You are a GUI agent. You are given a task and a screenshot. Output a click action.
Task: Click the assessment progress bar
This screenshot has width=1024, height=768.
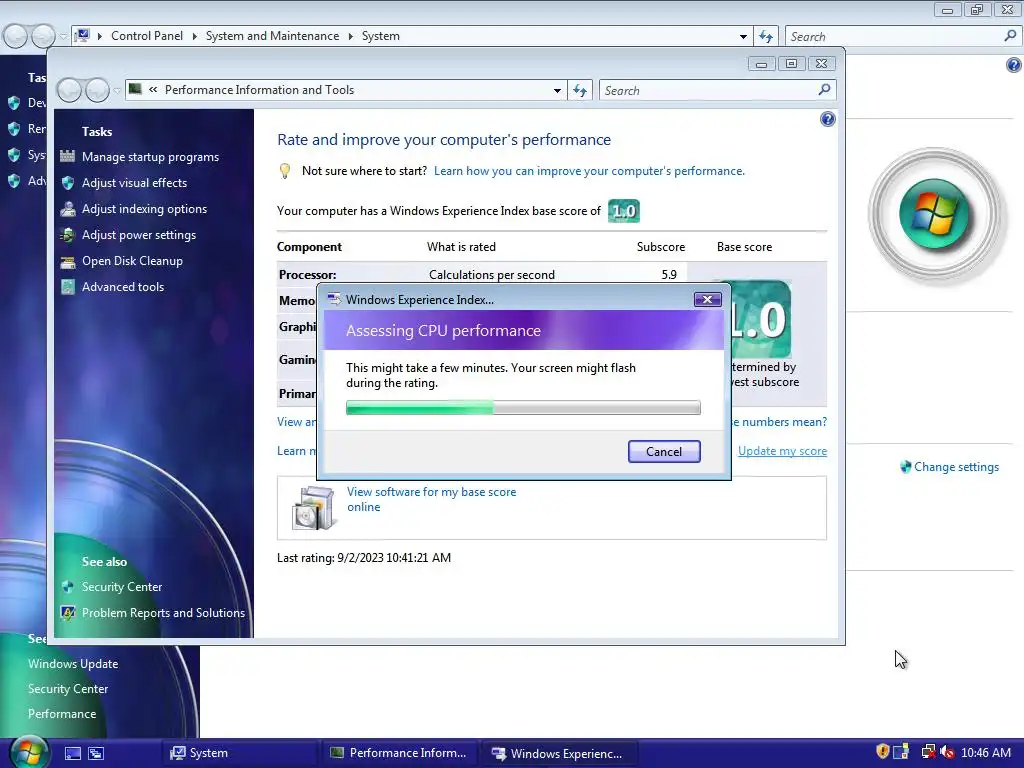[523, 408]
